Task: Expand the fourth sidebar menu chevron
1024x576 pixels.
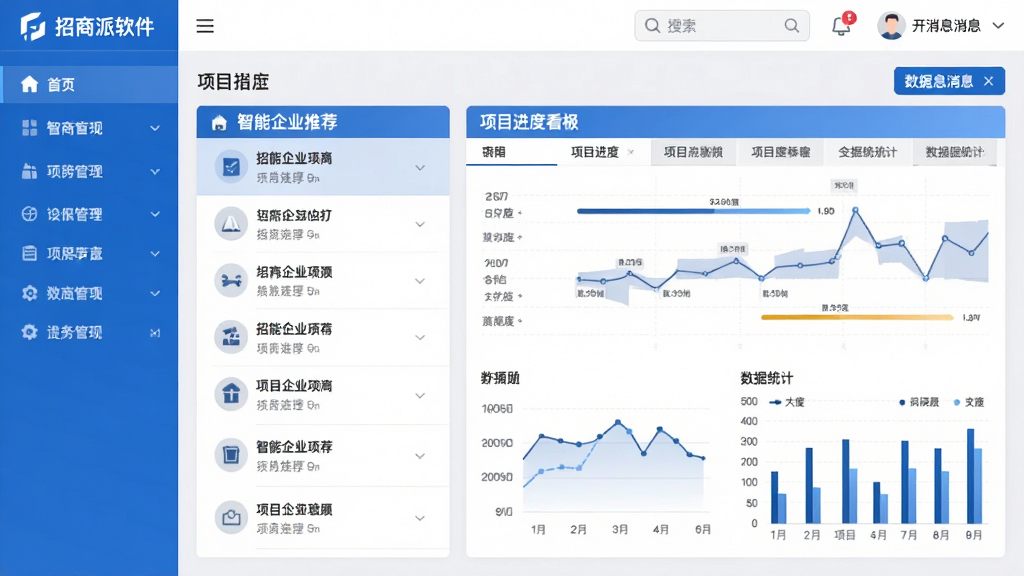Action: [x=155, y=214]
